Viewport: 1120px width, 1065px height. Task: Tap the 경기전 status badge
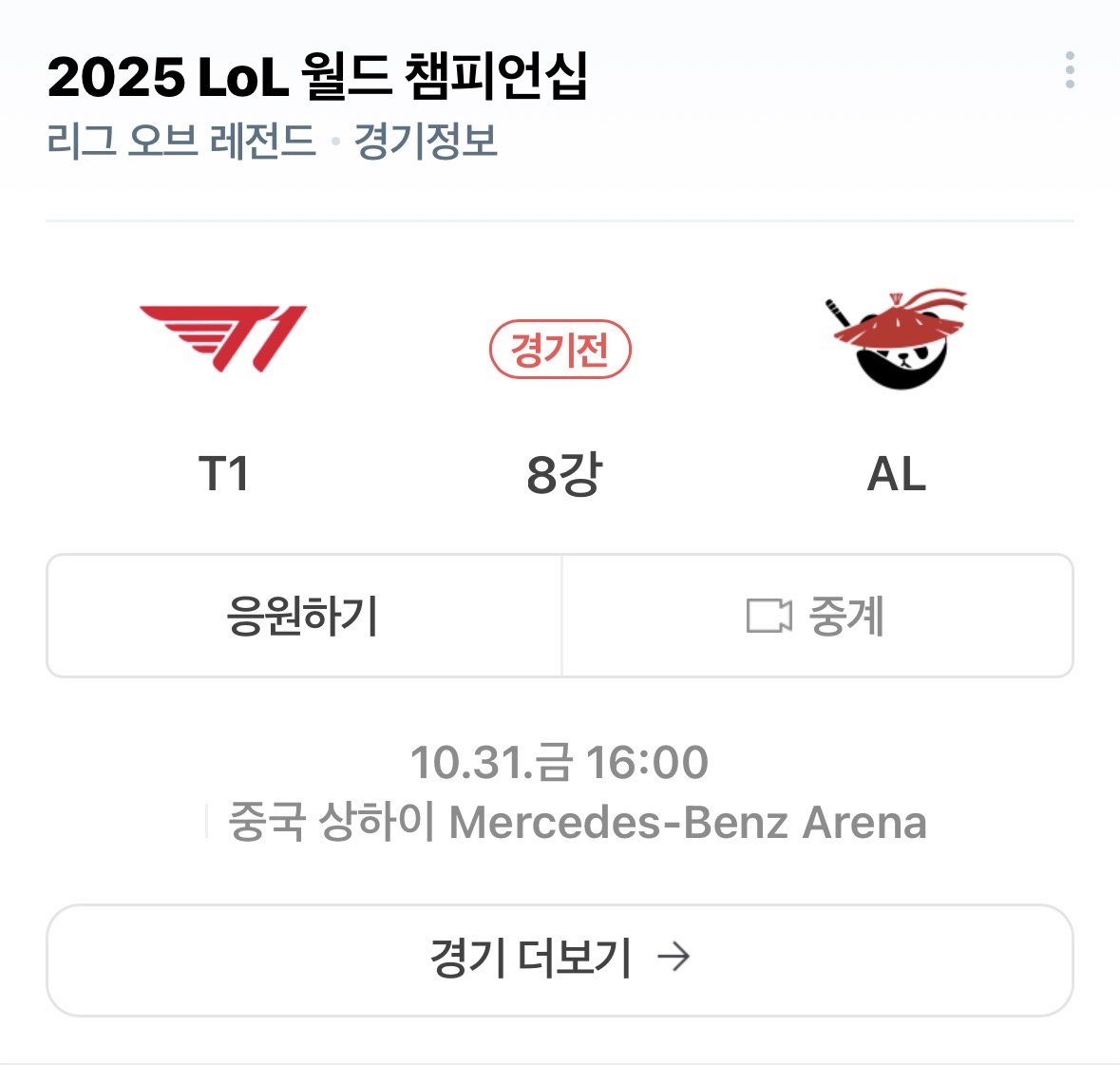tap(560, 350)
